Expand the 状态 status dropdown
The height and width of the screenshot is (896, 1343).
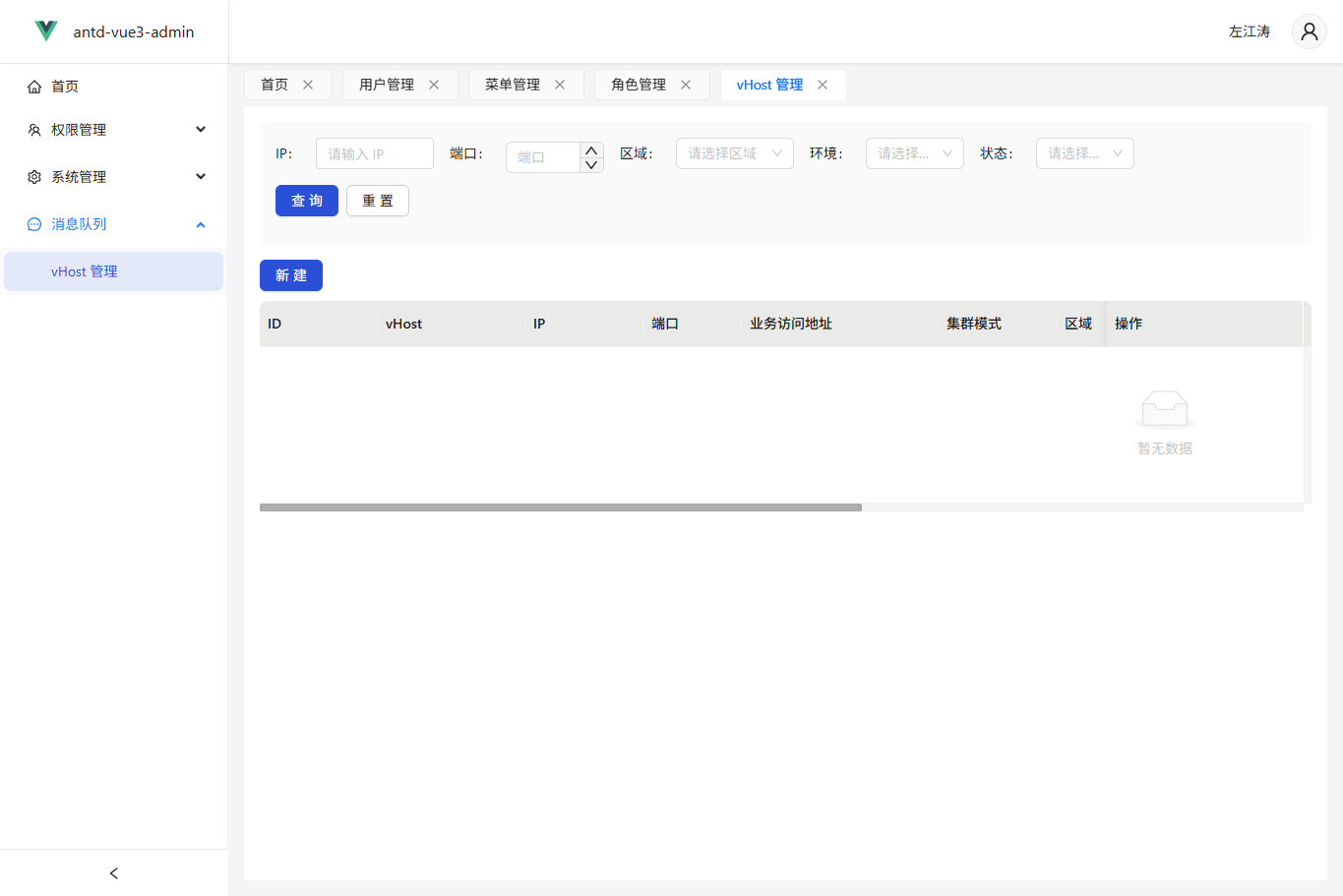(x=1084, y=153)
